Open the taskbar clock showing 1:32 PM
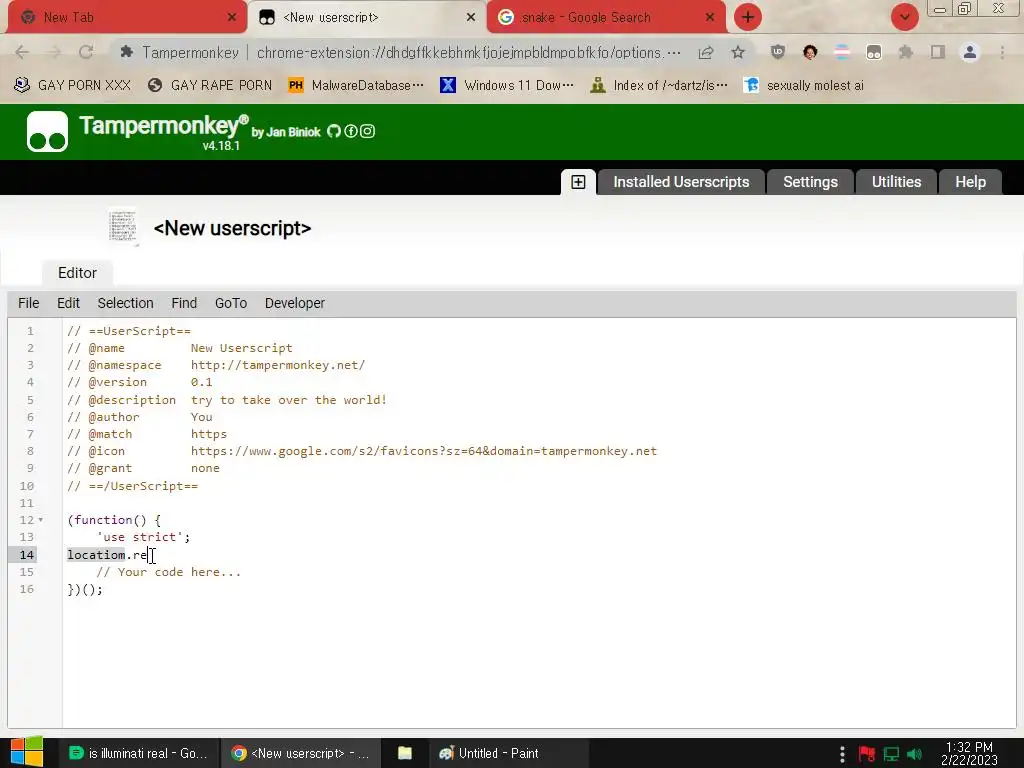The image size is (1024, 768). pos(969,754)
